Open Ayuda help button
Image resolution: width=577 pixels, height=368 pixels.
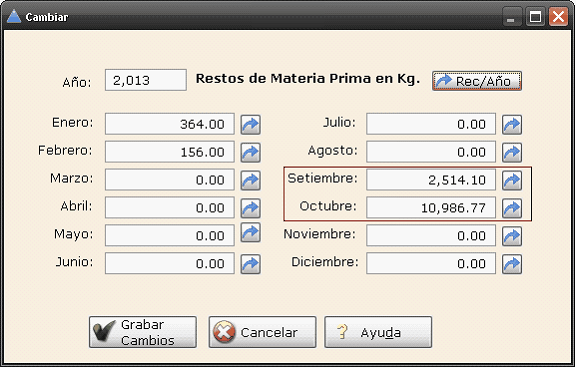tap(378, 332)
